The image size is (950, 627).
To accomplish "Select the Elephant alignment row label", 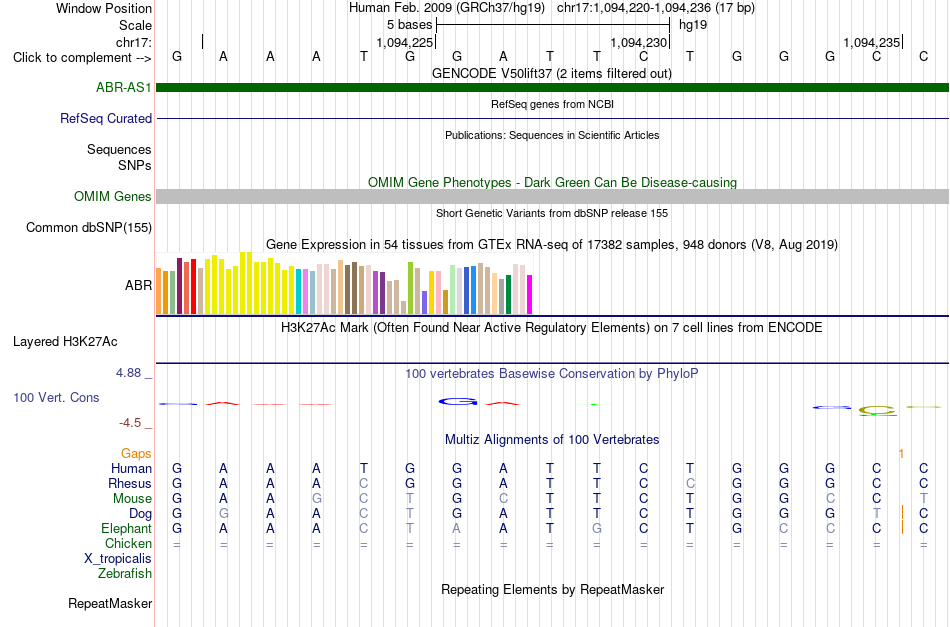I will click(127, 528).
